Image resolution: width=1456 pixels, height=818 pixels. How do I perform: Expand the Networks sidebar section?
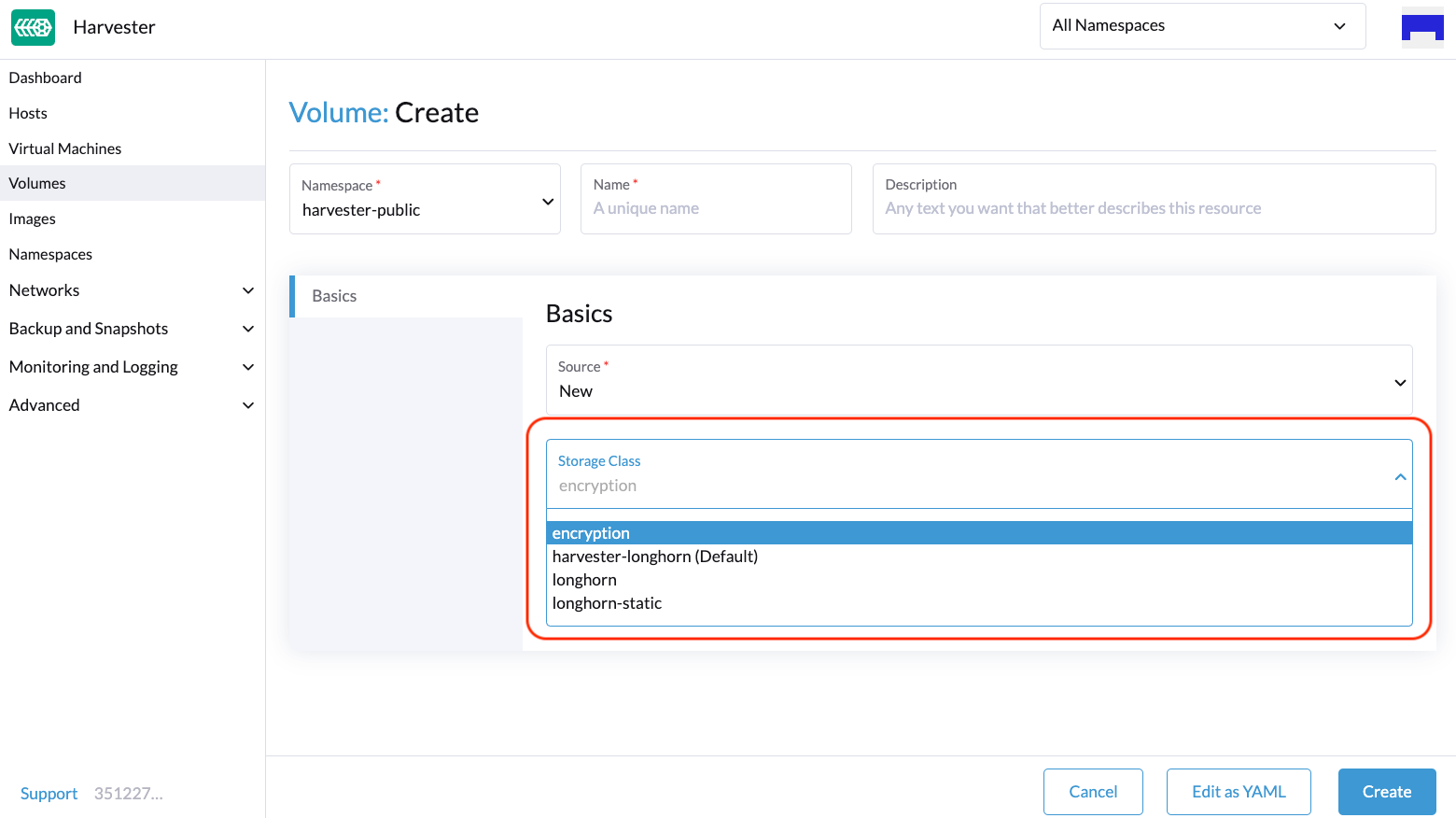[248, 290]
